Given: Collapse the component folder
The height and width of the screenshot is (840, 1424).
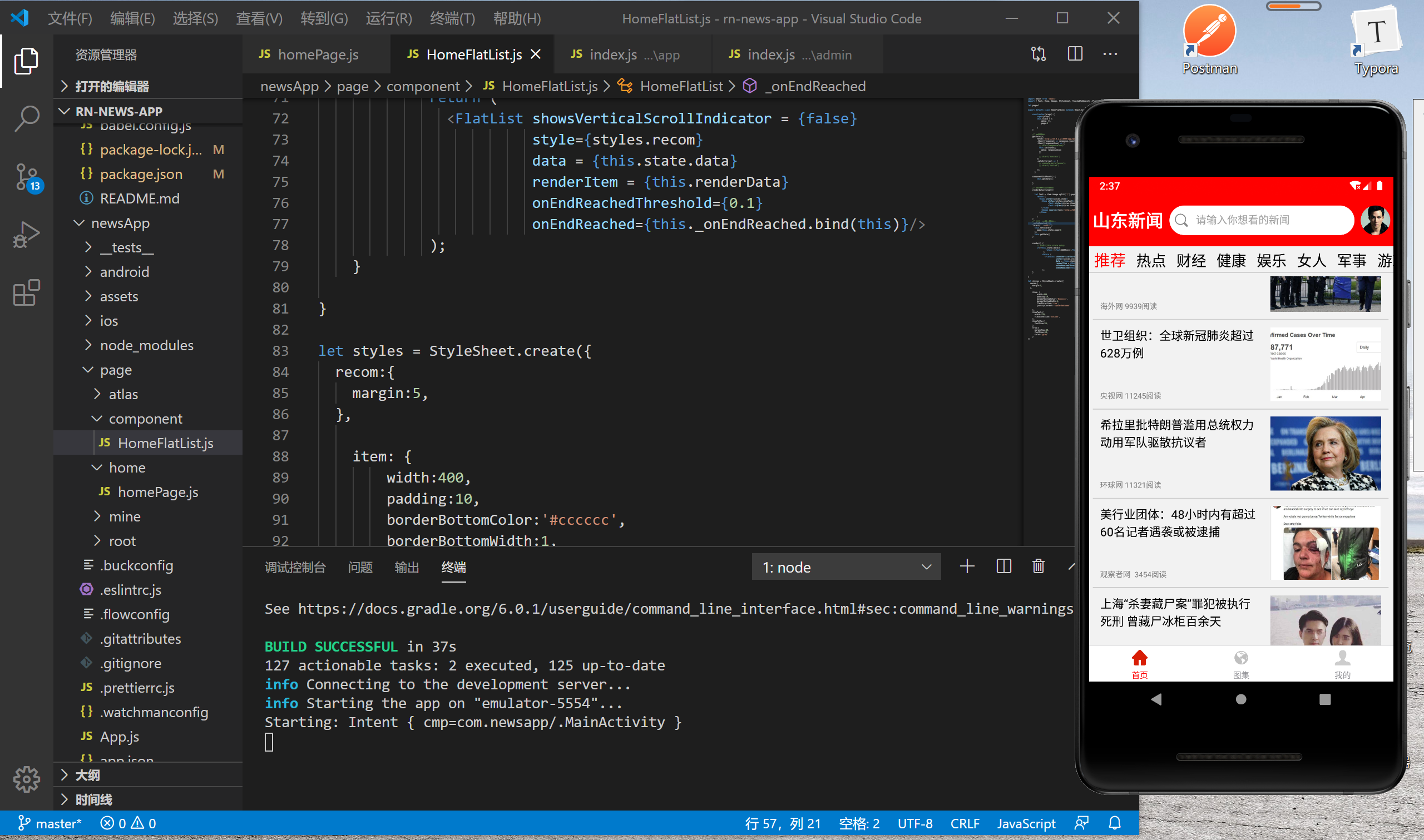Looking at the screenshot, I should tap(149, 419).
